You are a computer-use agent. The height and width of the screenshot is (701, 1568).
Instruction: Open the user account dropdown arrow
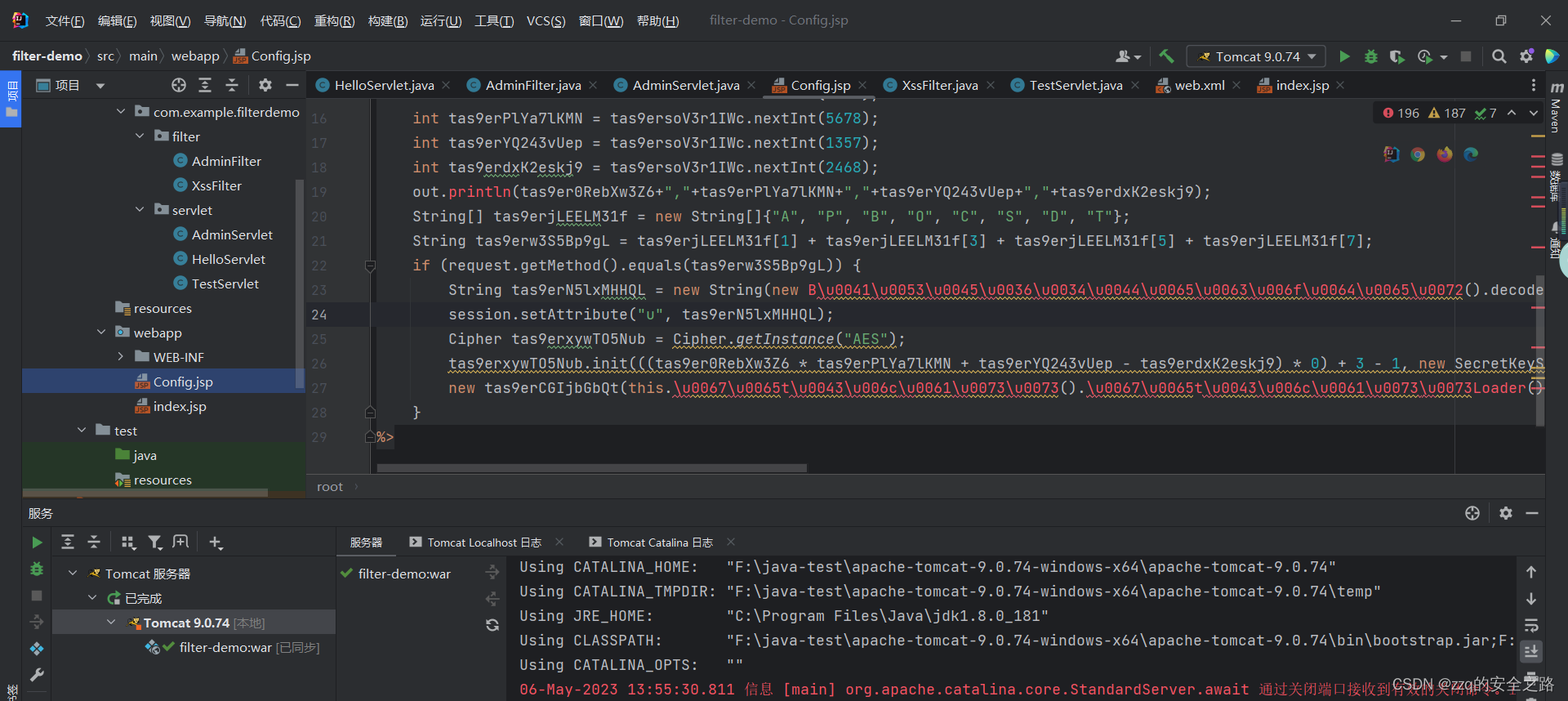pyautogui.click(x=1138, y=57)
